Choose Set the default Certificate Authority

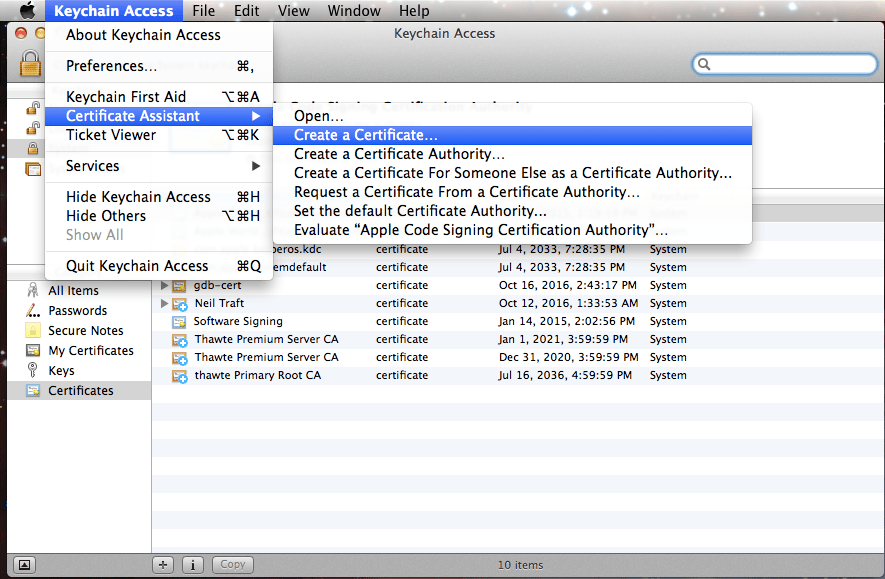click(512, 211)
